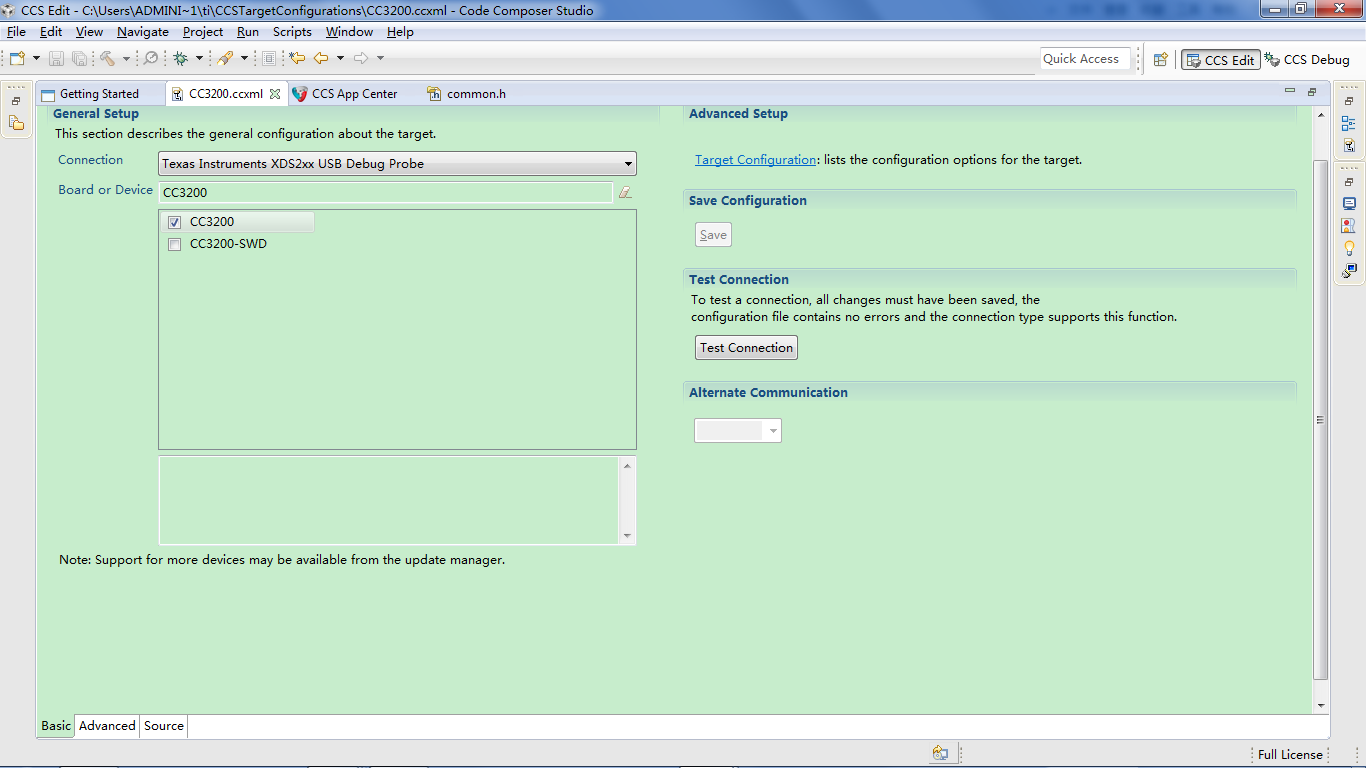Launch Debug with the green bug icon
Viewport: 1366px width, 768px height.
tap(181, 58)
